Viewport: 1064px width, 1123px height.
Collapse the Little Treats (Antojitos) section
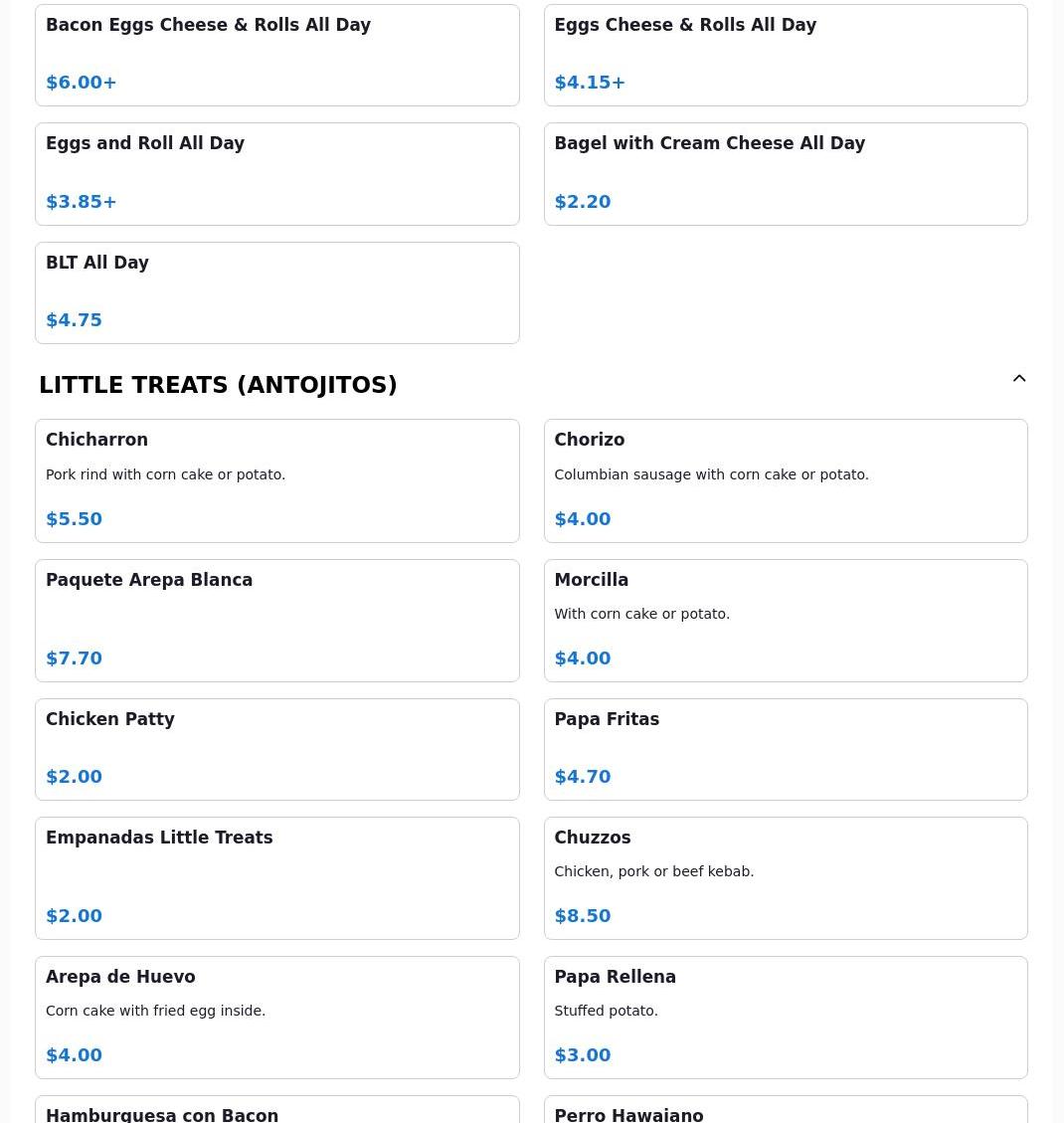[x=1019, y=379]
